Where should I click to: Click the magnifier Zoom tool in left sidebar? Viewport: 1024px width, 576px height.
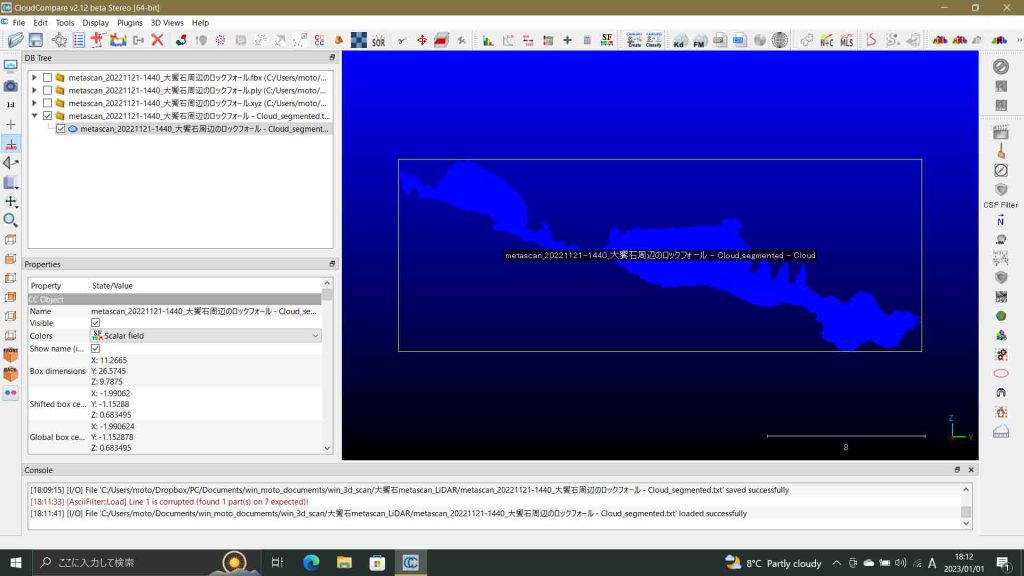click(x=10, y=220)
